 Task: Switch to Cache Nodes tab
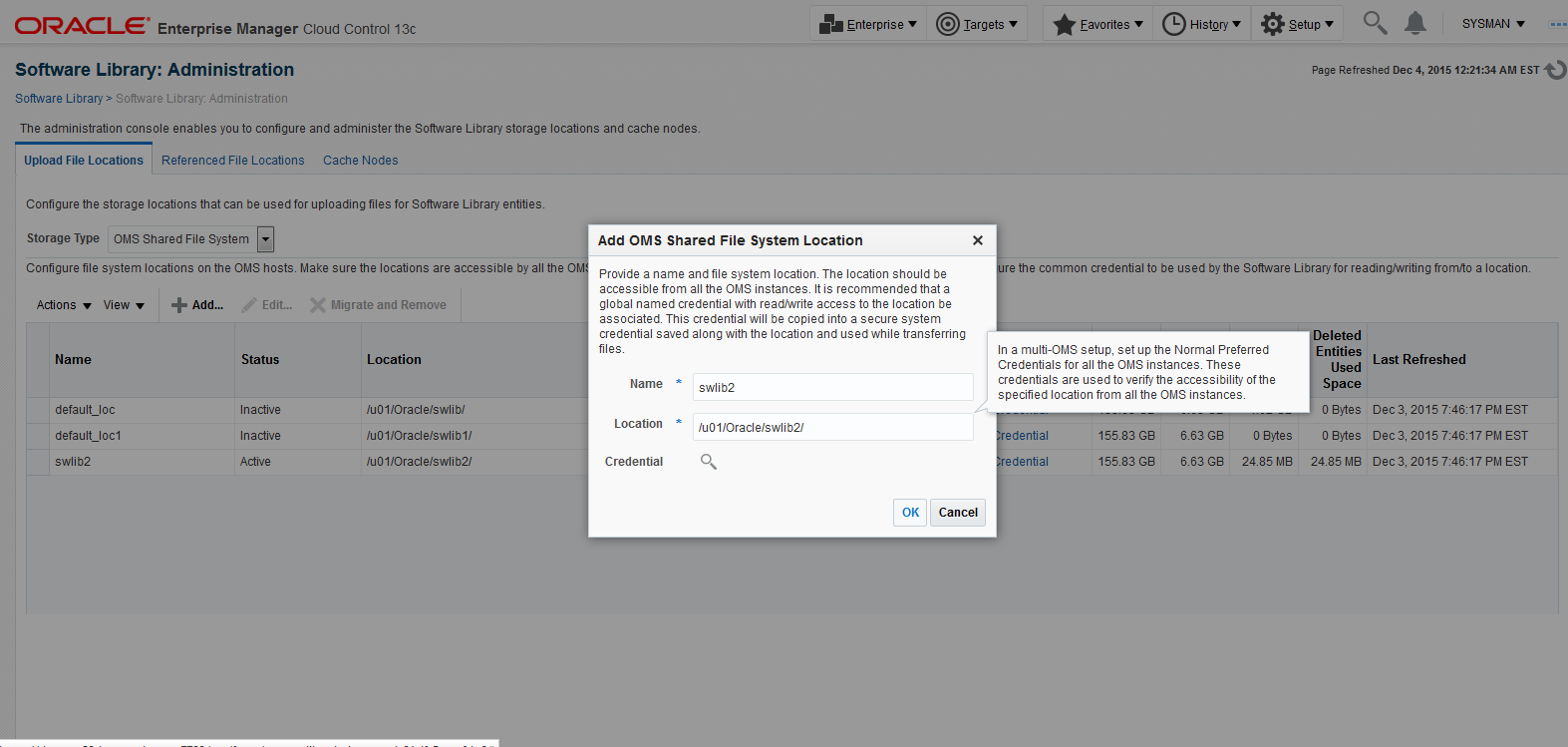pos(361,161)
